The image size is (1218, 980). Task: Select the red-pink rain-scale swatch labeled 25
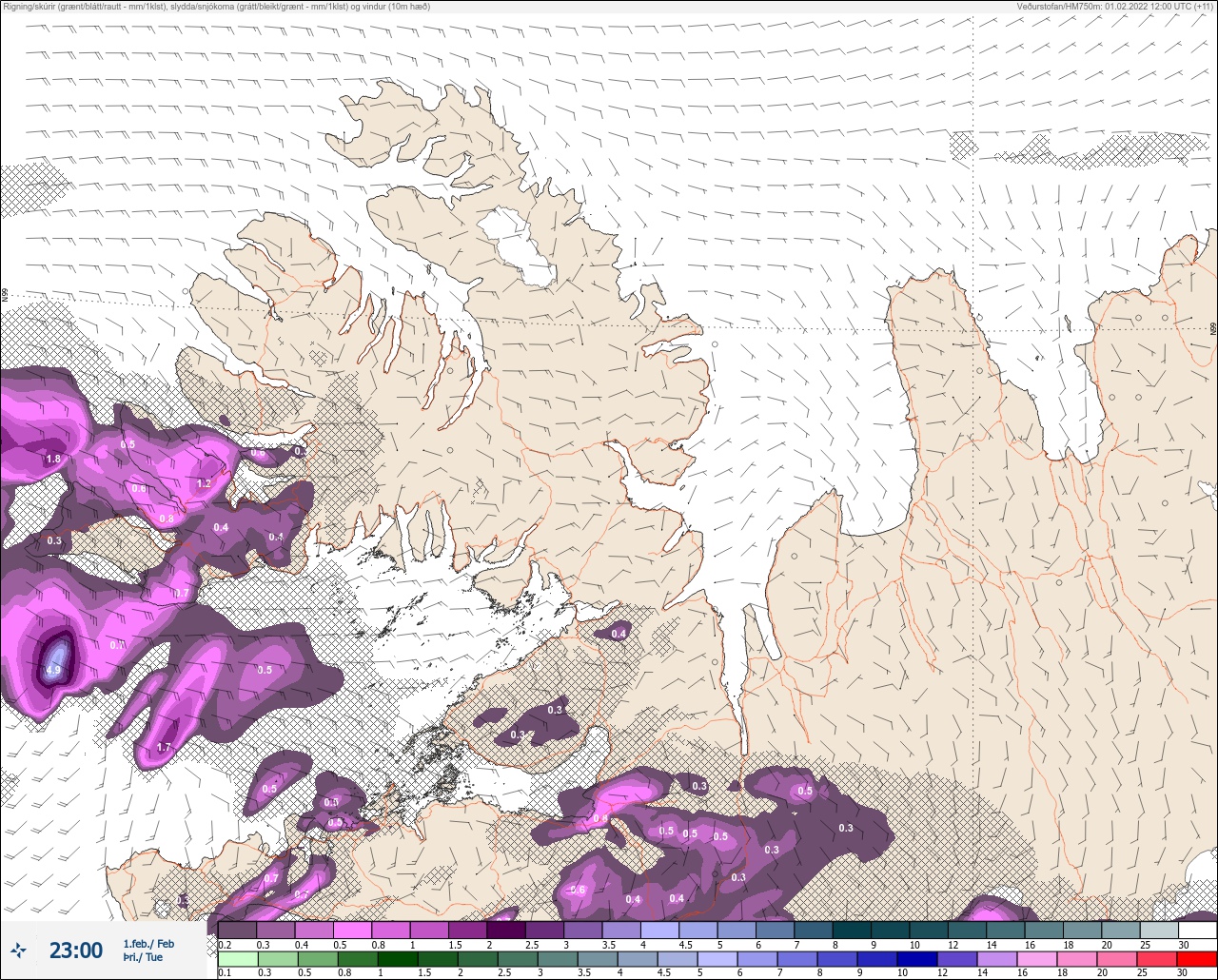coord(1158,959)
